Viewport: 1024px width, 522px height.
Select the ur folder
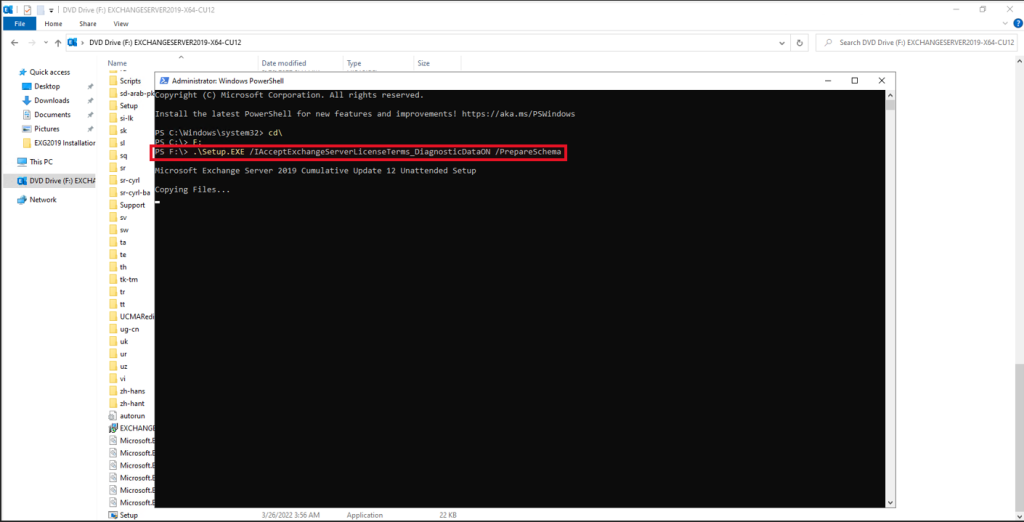click(123, 354)
